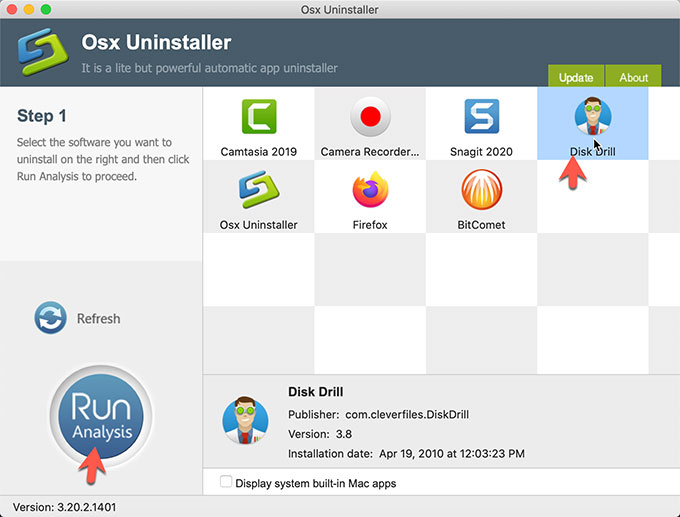The width and height of the screenshot is (680, 517).
Task: Click the Snagit 2020 name label
Action: tap(481, 152)
